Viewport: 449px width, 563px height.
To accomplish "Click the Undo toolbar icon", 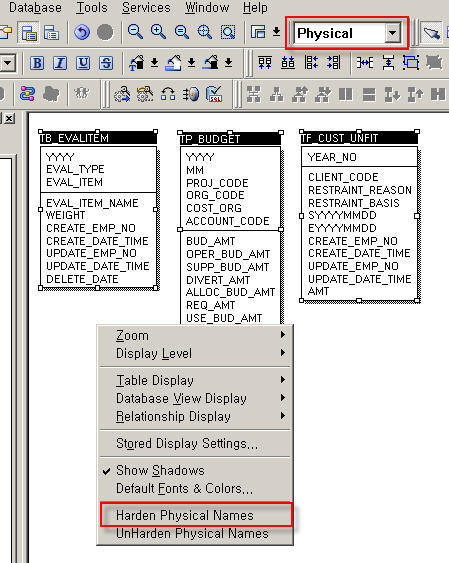I will [x=82, y=33].
